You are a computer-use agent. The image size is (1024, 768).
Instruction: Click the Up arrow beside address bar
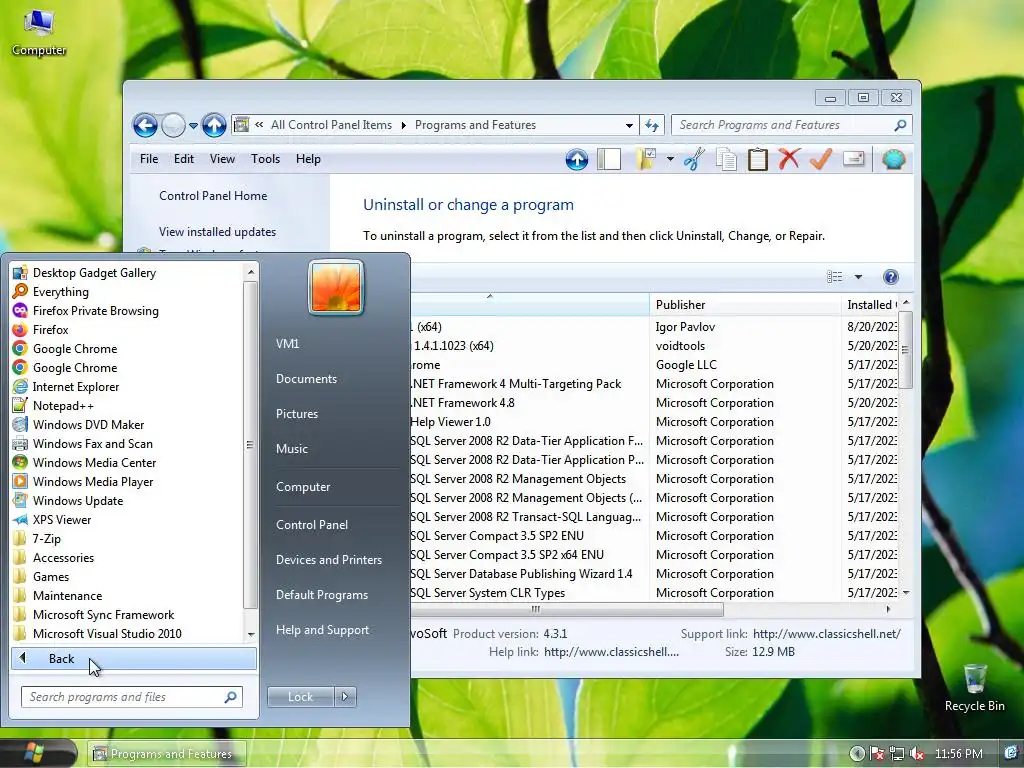(x=214, y=125)
